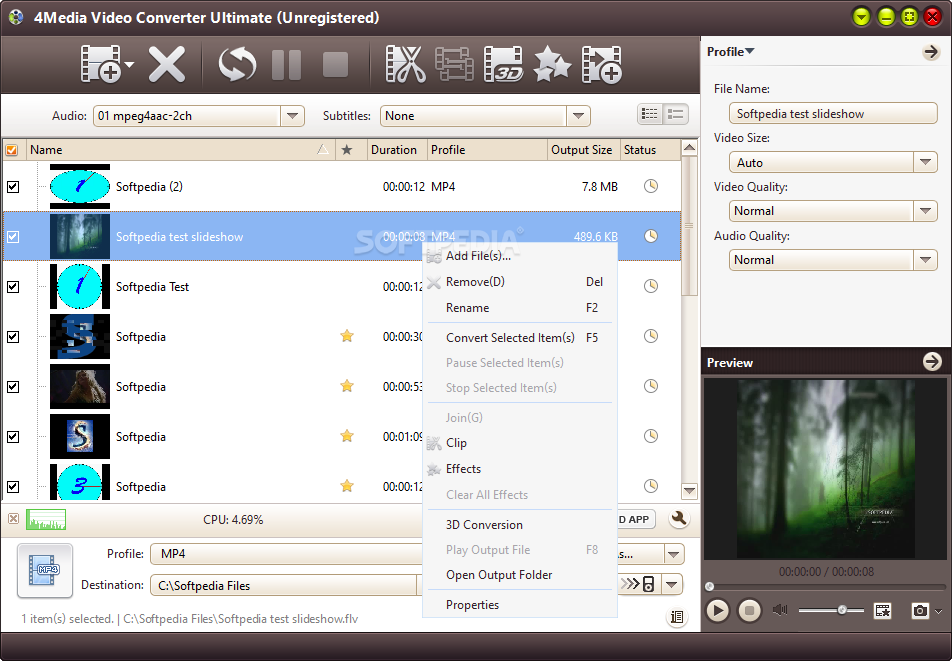Select Rename in context menu
The image size is (952, 661).
pos(520,308)
